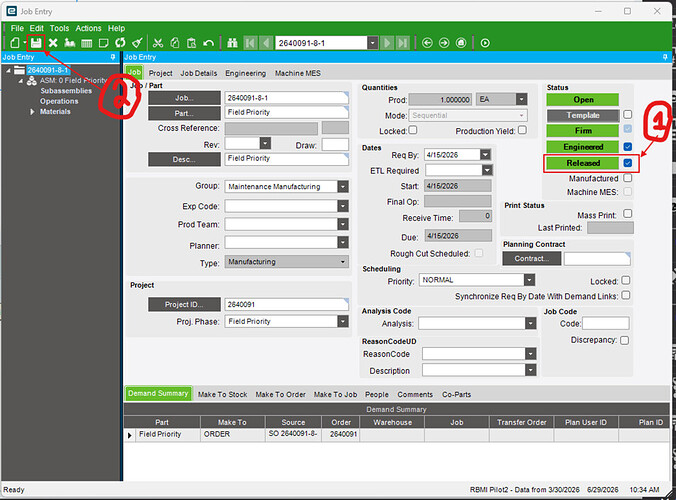Cut using the scissors toolbar icon
Screen dimensions: 676x500
coord(158,43)
